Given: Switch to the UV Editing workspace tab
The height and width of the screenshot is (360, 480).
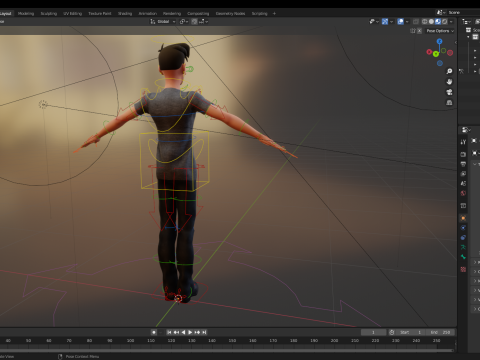Looking at the screenshot, I should [73, 13].
